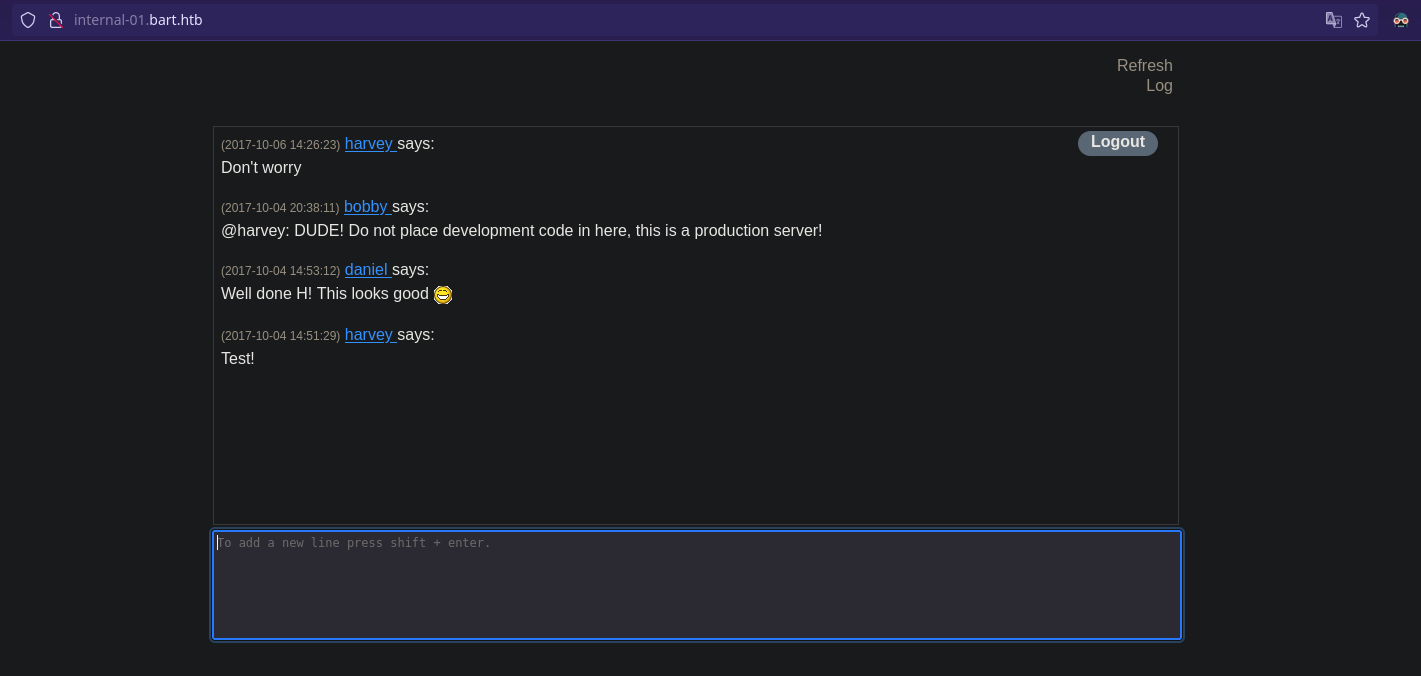Click the "Don't worry" message text
This screenshot has height=676, width=1421.
click(261, 168)
